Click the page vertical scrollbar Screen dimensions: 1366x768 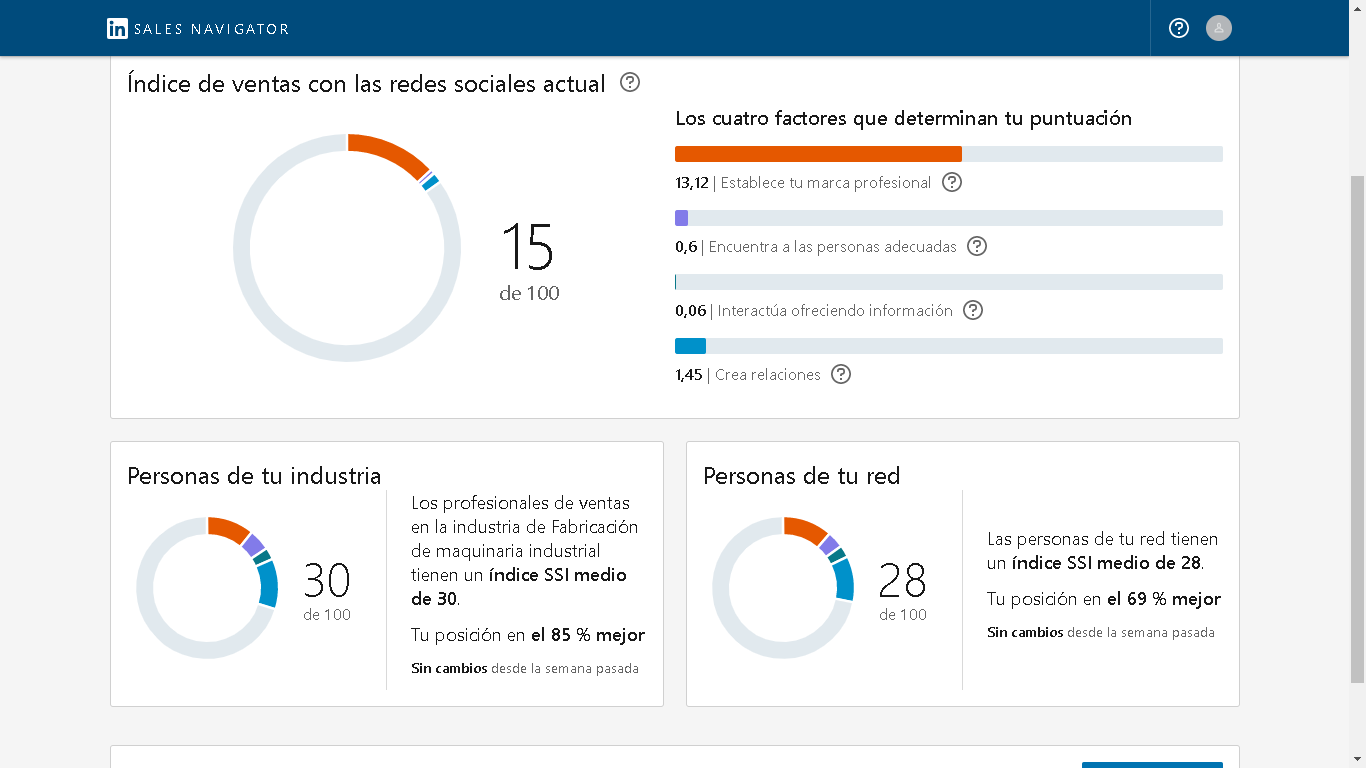tap(1357, 430)
